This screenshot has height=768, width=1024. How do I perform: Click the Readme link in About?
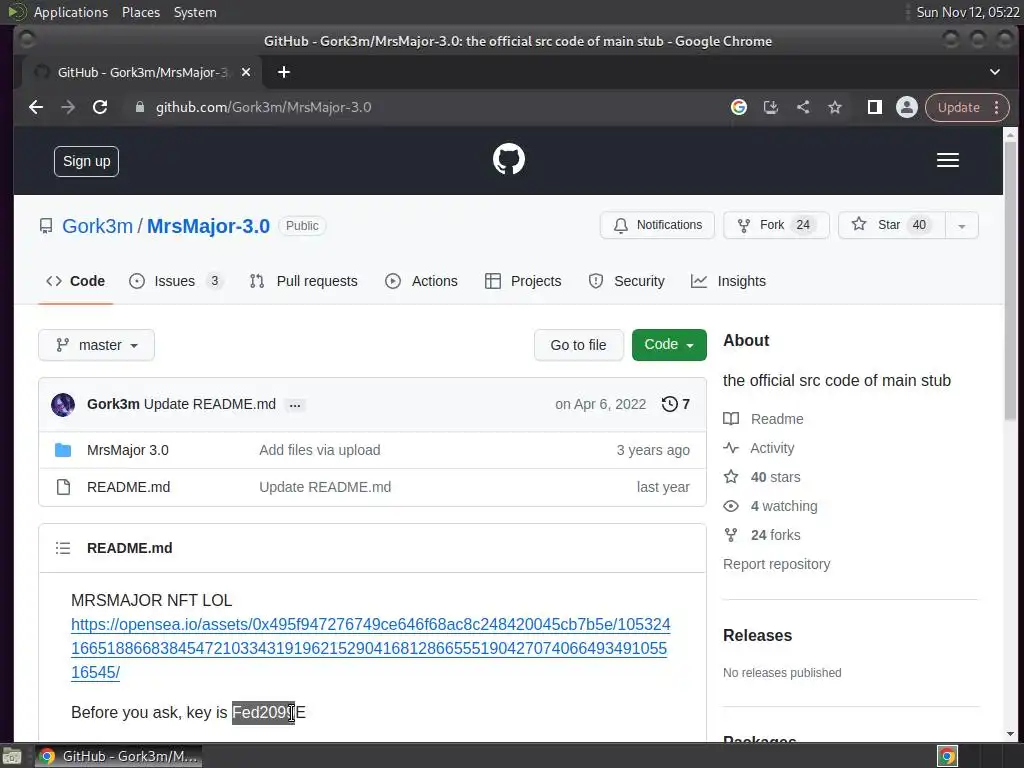[776, 419]
